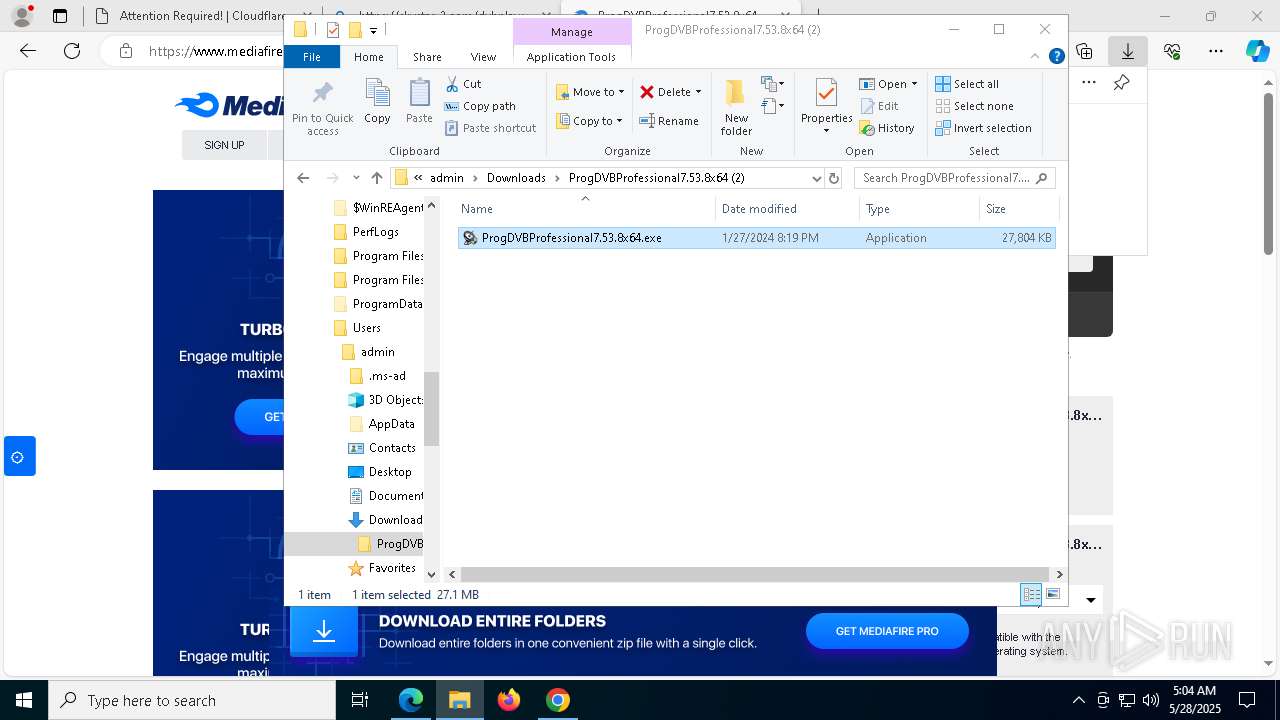Select 3D Objects in the tree
1280x720 pixels.
385,400
